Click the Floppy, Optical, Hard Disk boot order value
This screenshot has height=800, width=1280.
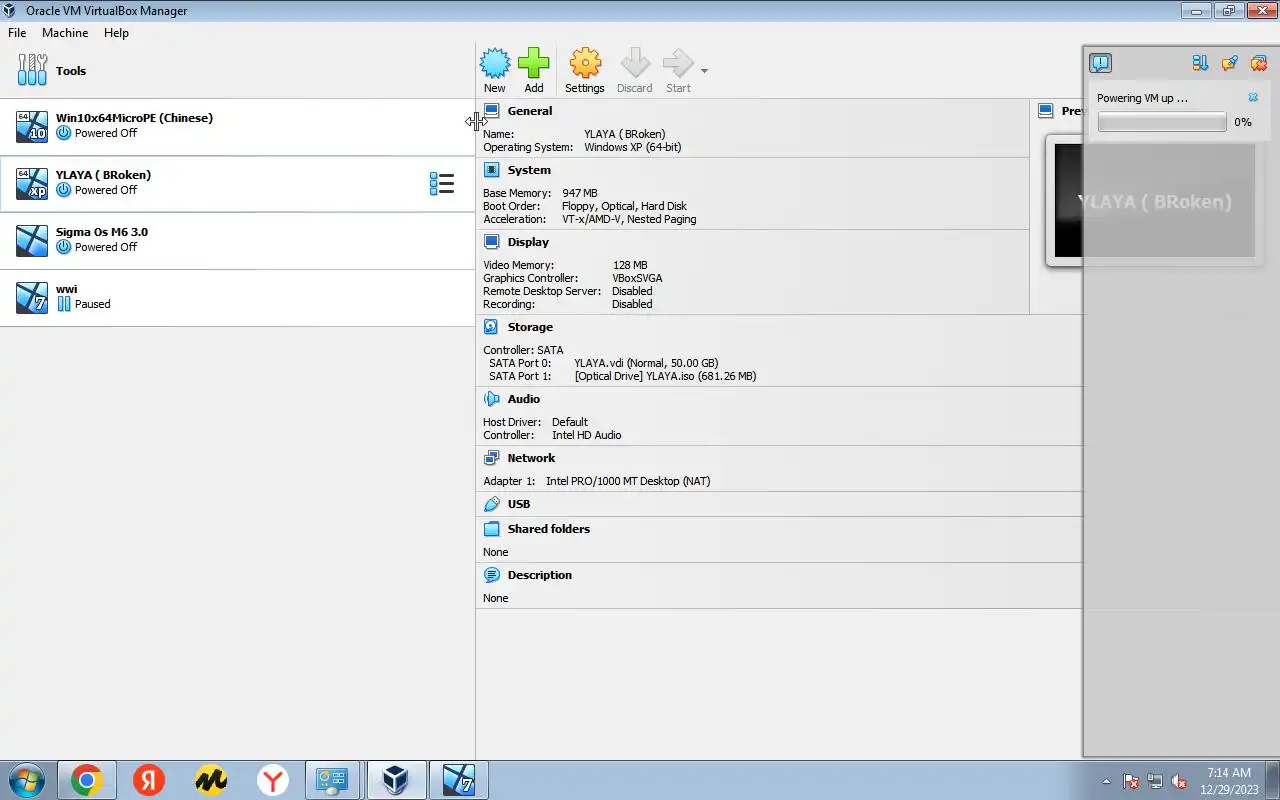624,206
